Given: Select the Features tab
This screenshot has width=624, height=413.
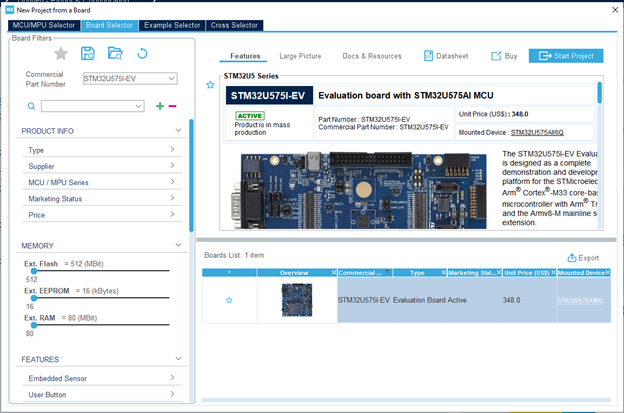Looking at the screenshot, I should 245,56.
